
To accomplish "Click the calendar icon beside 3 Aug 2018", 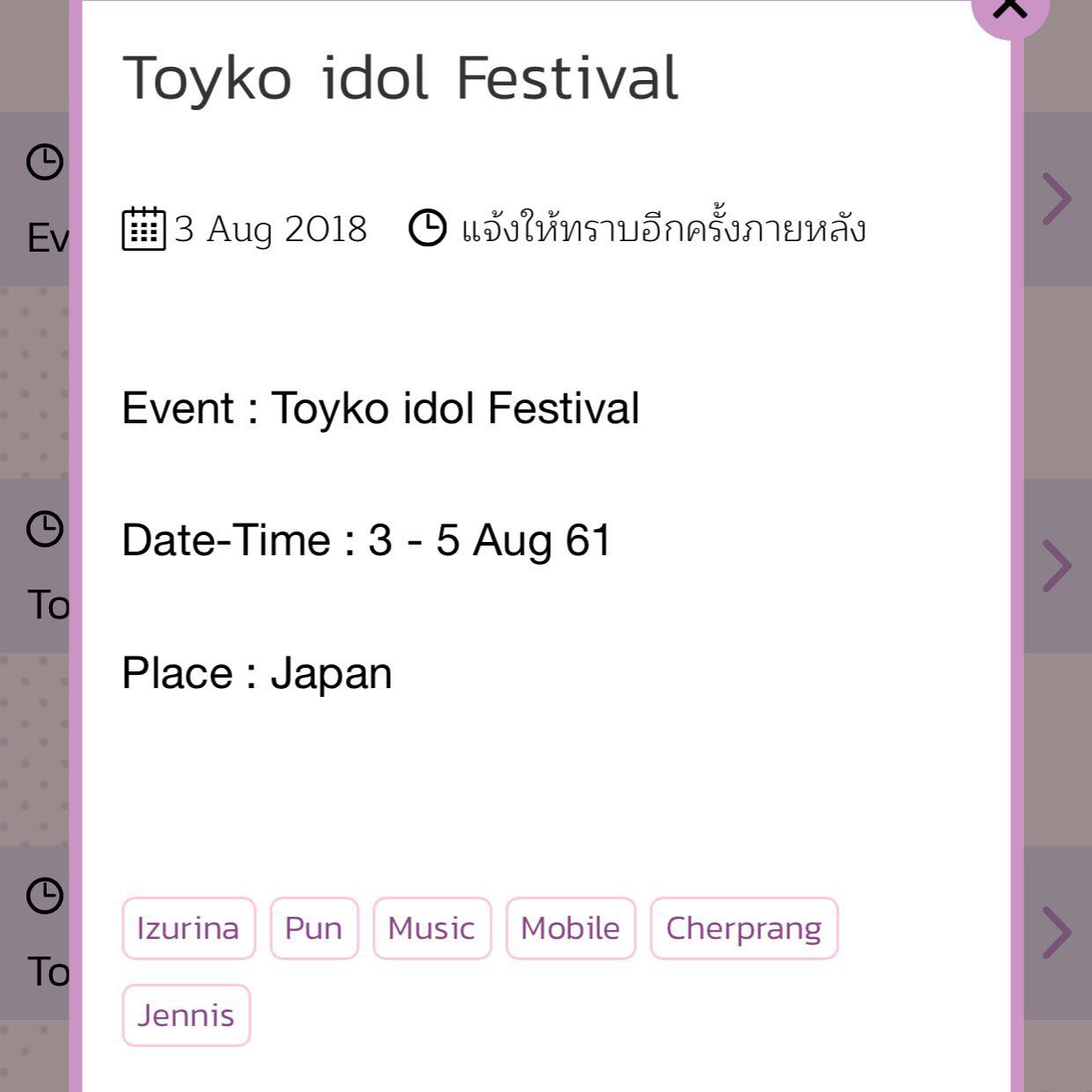I will 143,229.
